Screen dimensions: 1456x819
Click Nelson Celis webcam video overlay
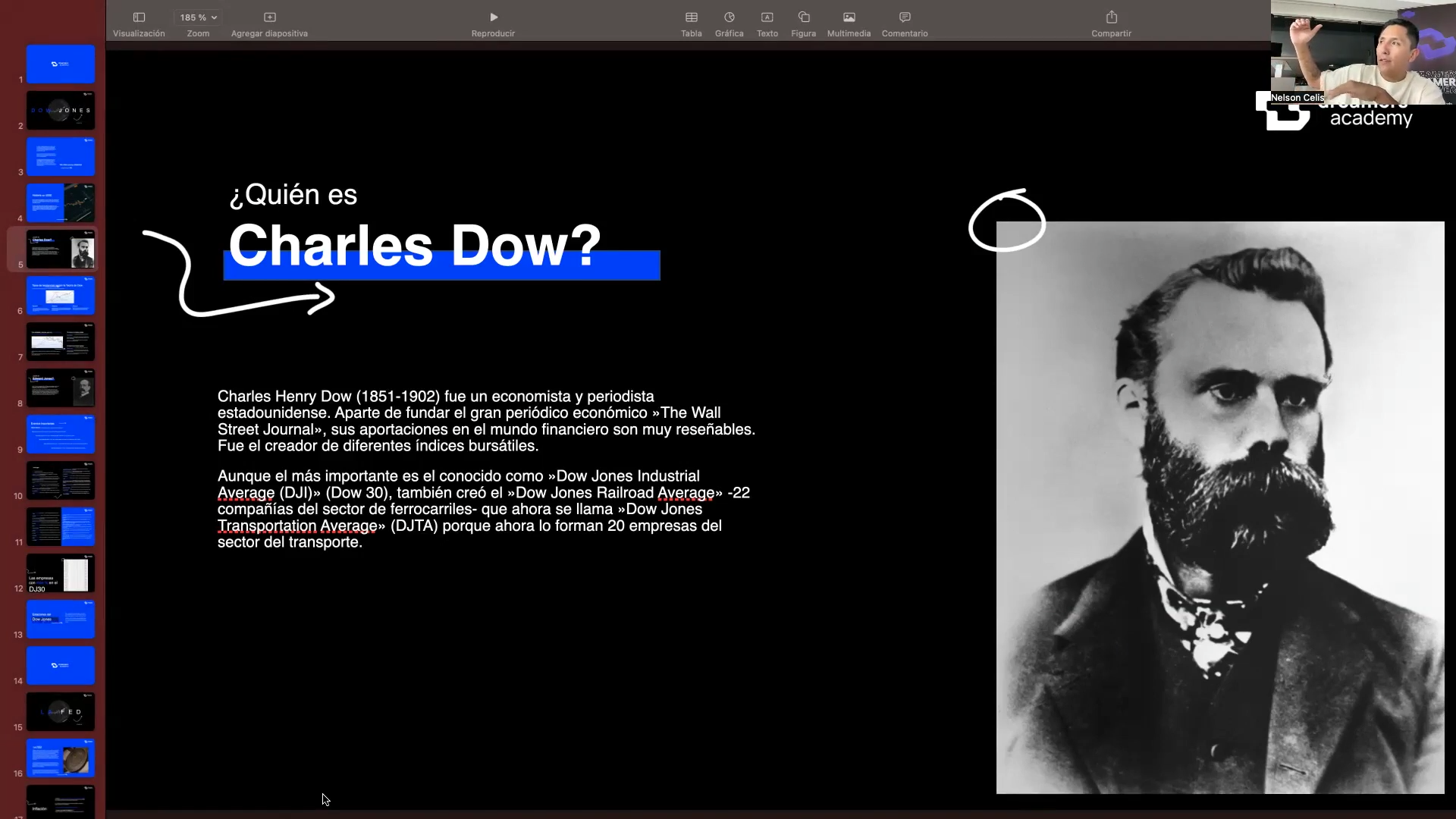pyautogui.click(x=1363, y=52)
